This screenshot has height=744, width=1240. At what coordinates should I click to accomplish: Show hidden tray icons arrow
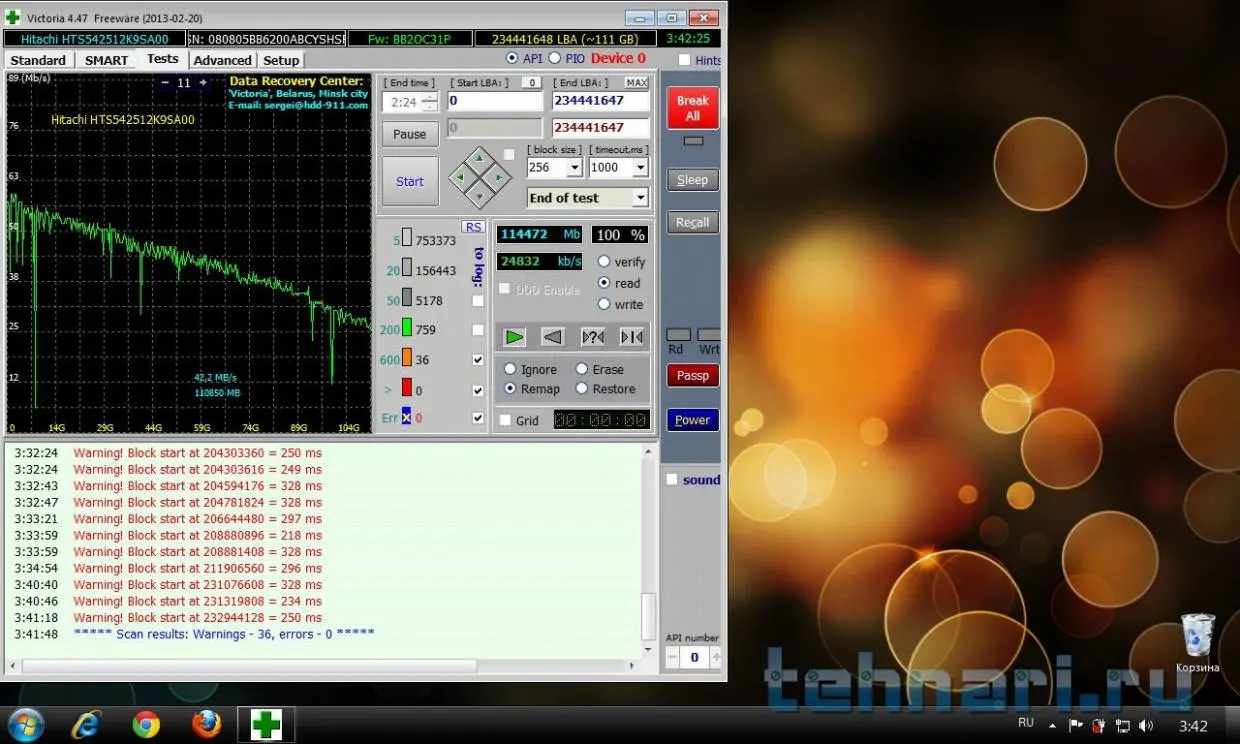point(1052,725)
